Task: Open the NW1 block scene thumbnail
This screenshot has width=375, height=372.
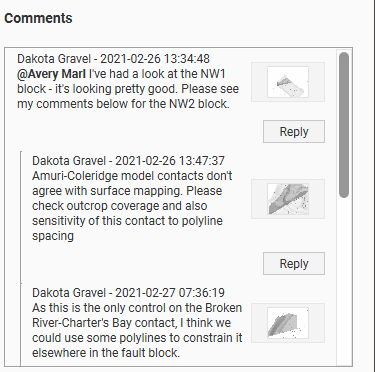Action: [288, 82]
